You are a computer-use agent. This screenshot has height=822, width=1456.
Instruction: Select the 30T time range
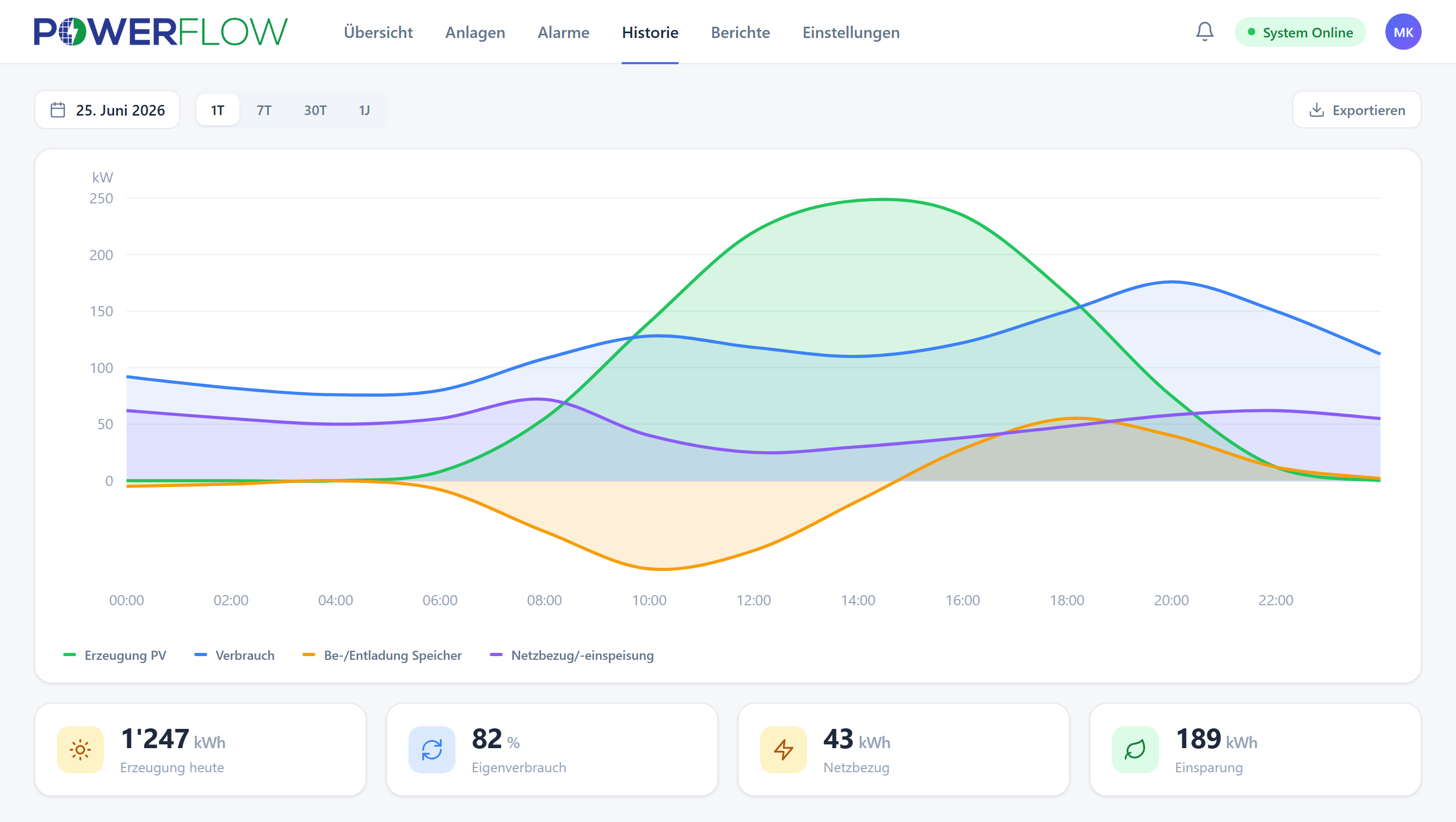315,110
